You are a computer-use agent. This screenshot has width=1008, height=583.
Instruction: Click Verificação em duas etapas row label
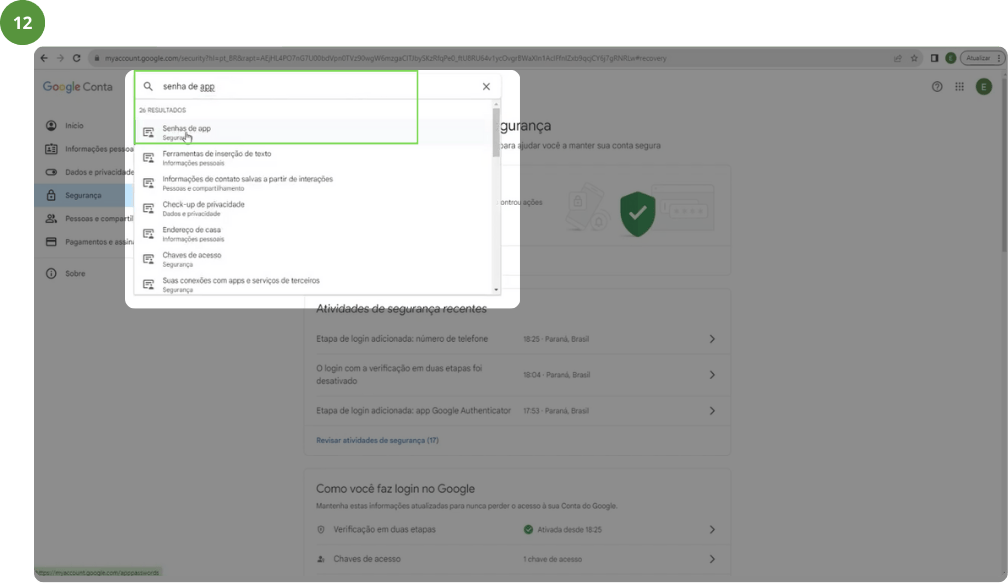point(384,530)
